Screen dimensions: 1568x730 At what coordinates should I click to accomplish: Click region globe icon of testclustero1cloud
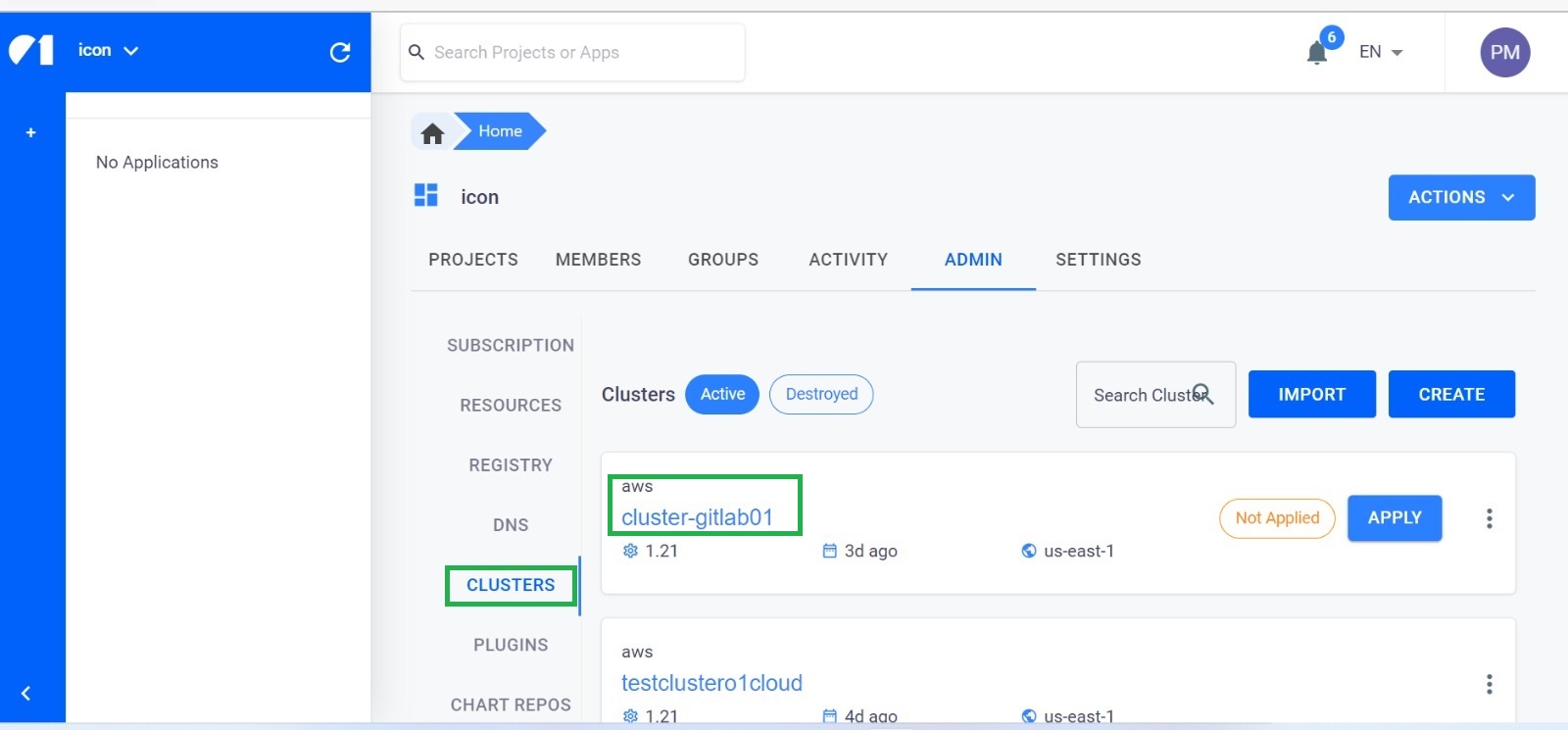click(x=1029, y=716)
